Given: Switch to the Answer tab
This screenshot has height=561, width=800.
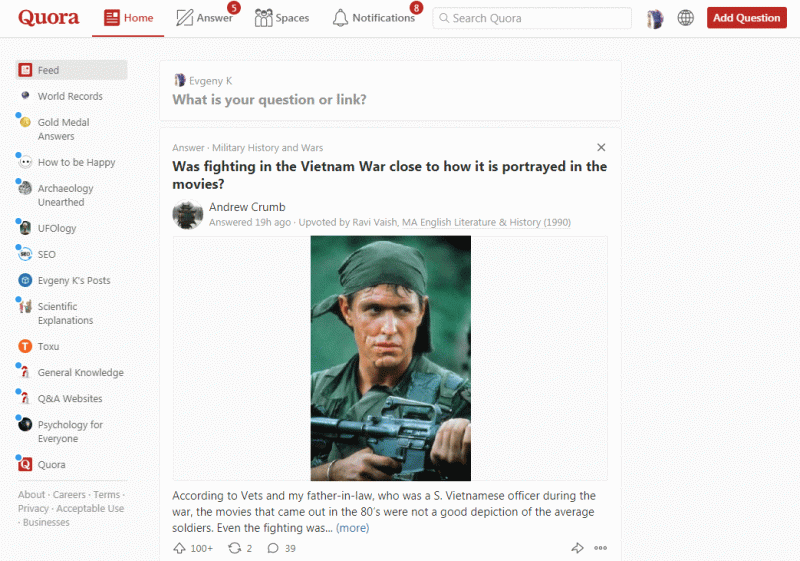Looking at the screenshot, I should pyautogui.click(x=205, y=18).
